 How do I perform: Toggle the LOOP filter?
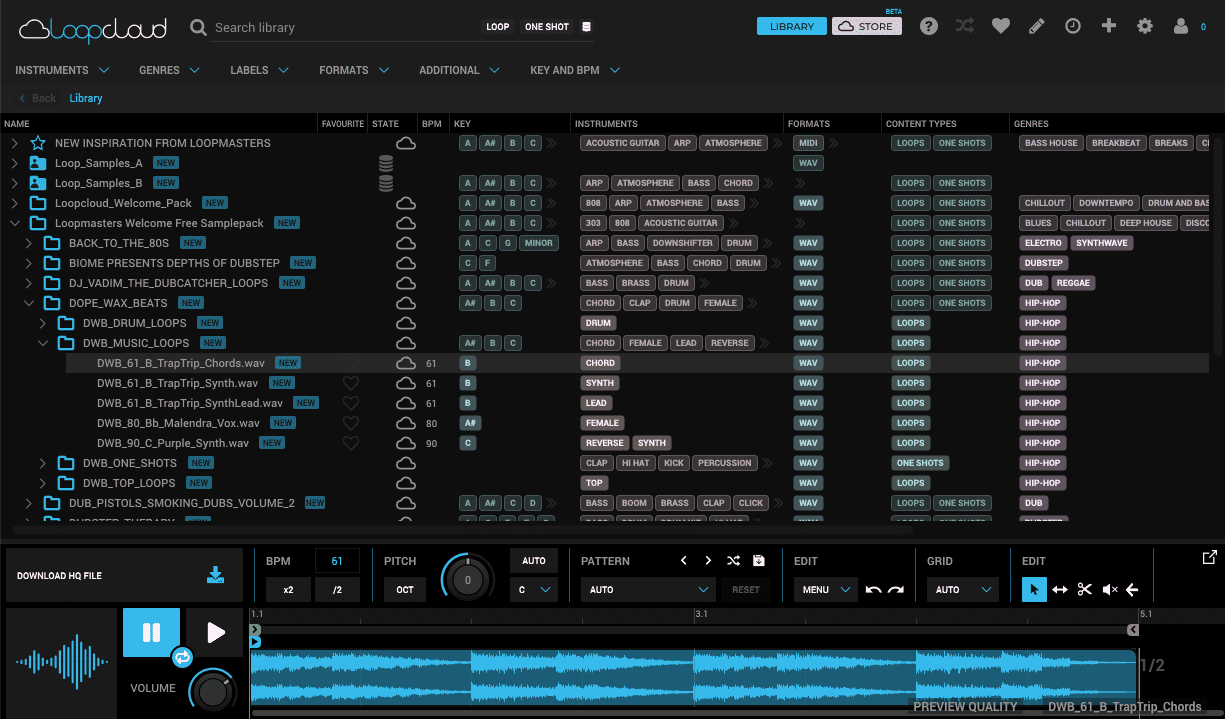point(498,27)
